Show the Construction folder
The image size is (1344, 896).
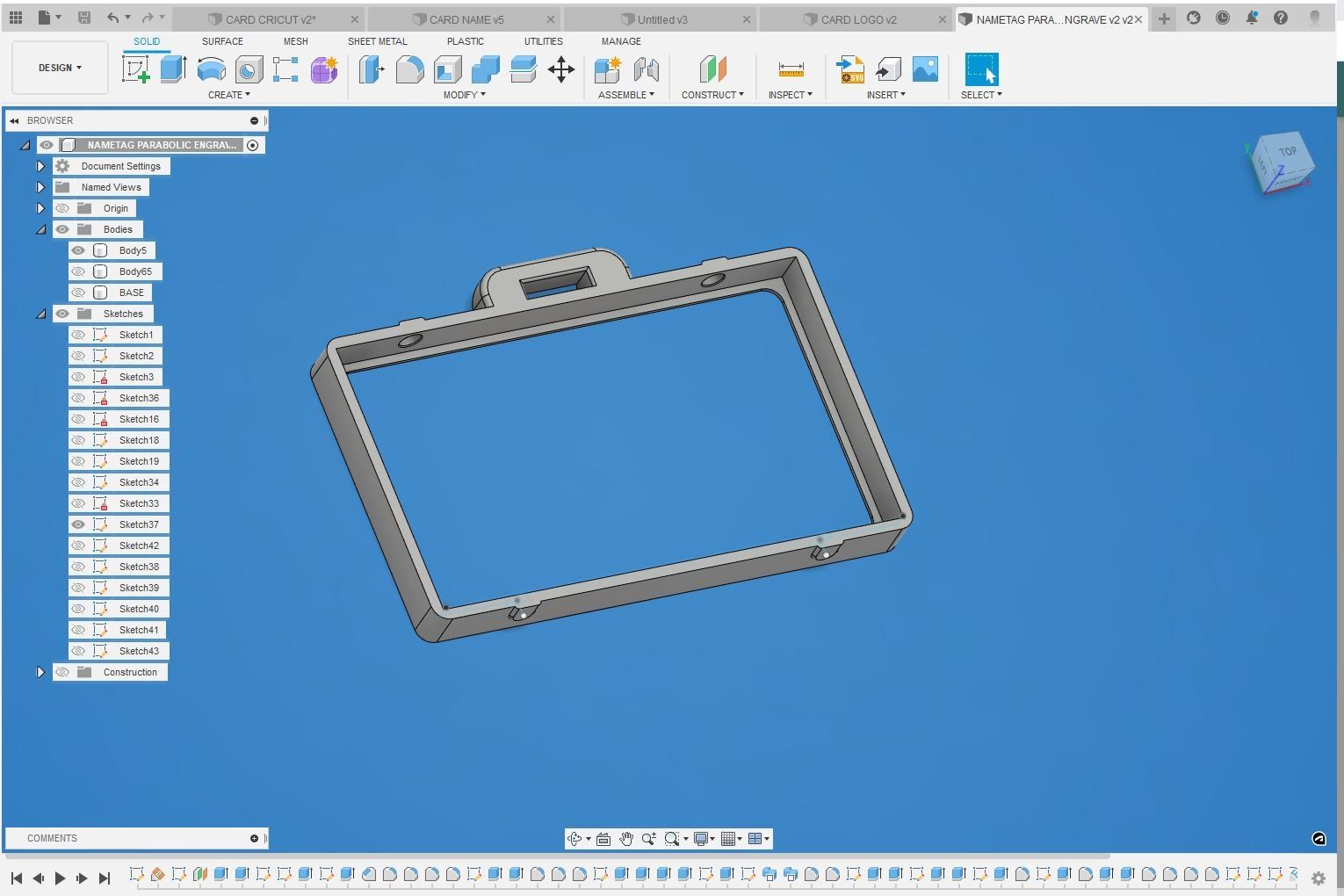click(62, 672)
